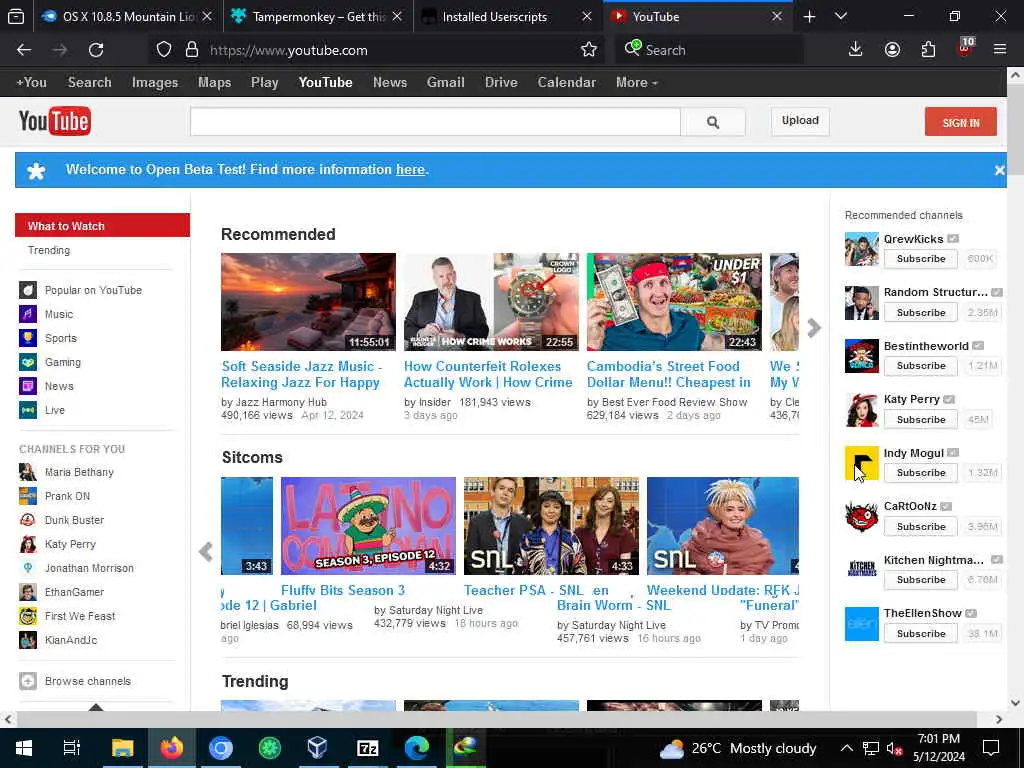
Task: Subscribe to Random Structure channel
Action: [x=921, y=313]
